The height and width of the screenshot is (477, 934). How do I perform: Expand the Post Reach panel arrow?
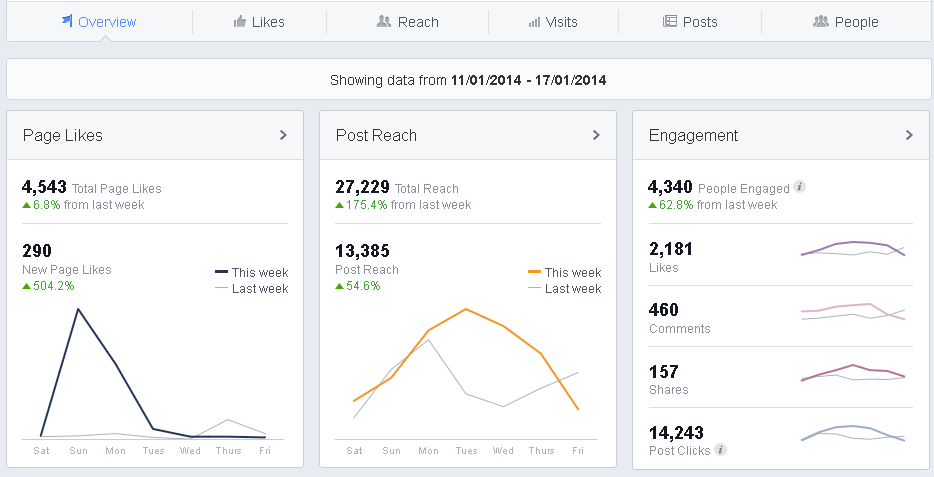[596, 135]
